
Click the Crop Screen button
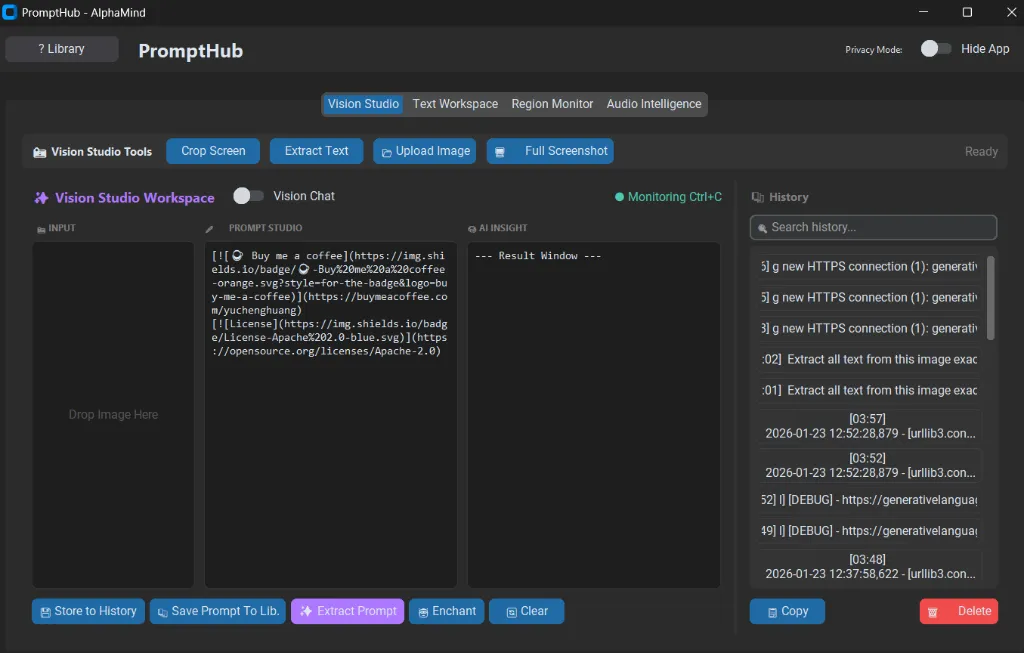point(213,151)
